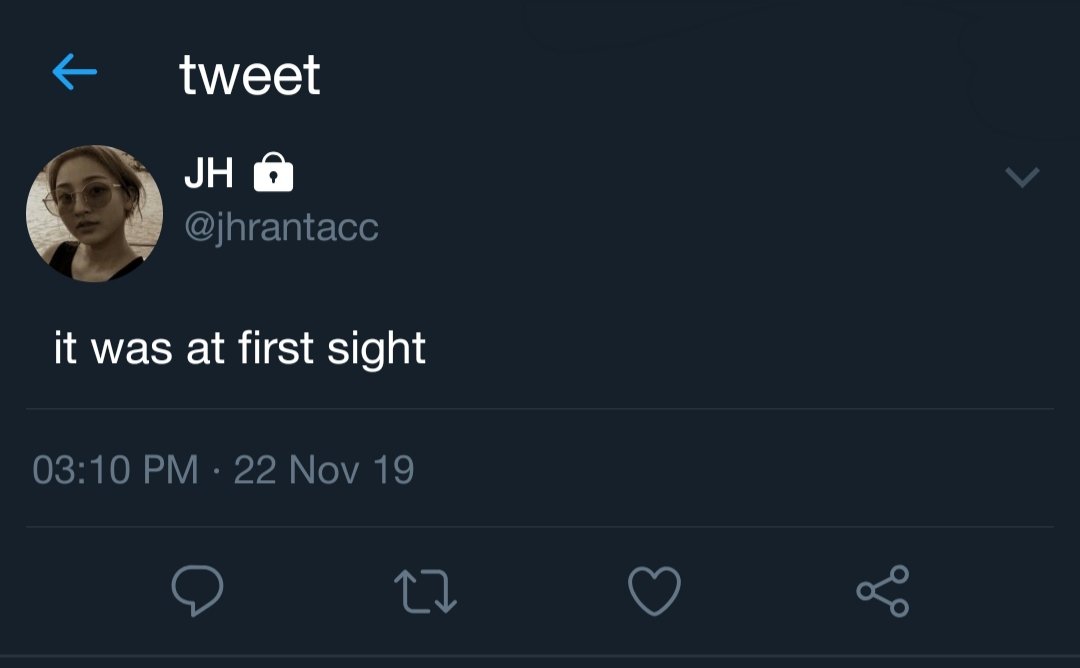Image resolution: width=1080 pixels, height=668 pixels.
Task: Click the 22 Nov 19 date
Action: click(324, 469)
